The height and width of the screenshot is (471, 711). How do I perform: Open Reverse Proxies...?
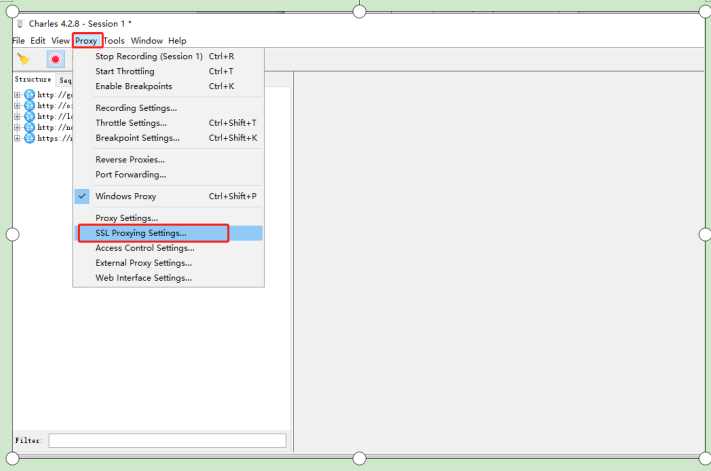coord(168,160)
